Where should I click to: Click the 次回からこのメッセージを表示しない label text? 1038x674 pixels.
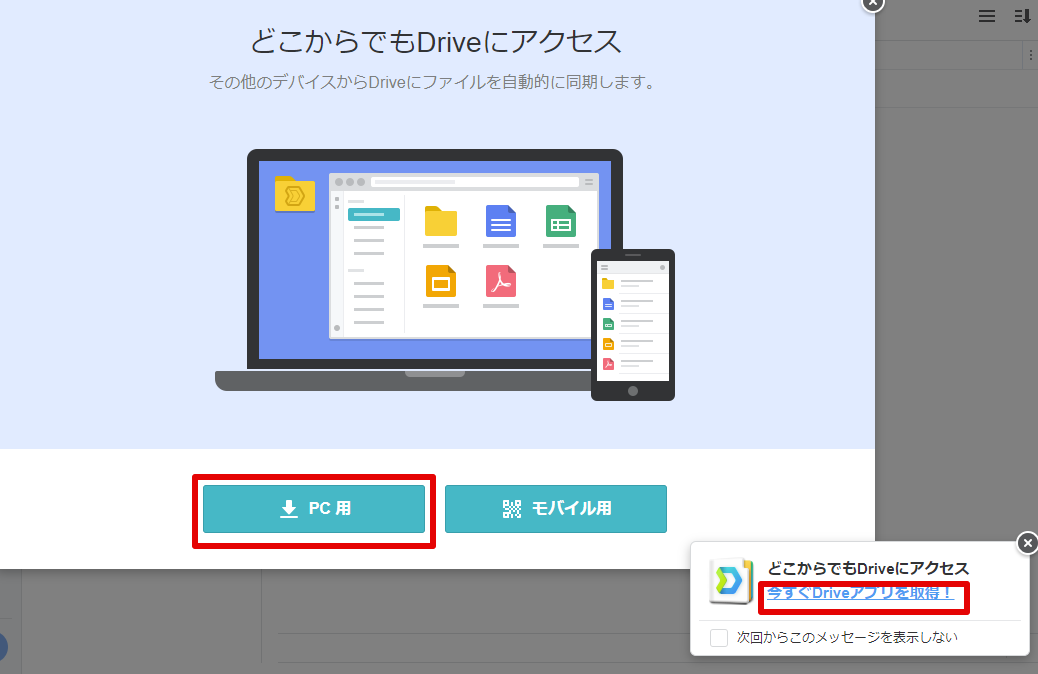tap(847, 638)
